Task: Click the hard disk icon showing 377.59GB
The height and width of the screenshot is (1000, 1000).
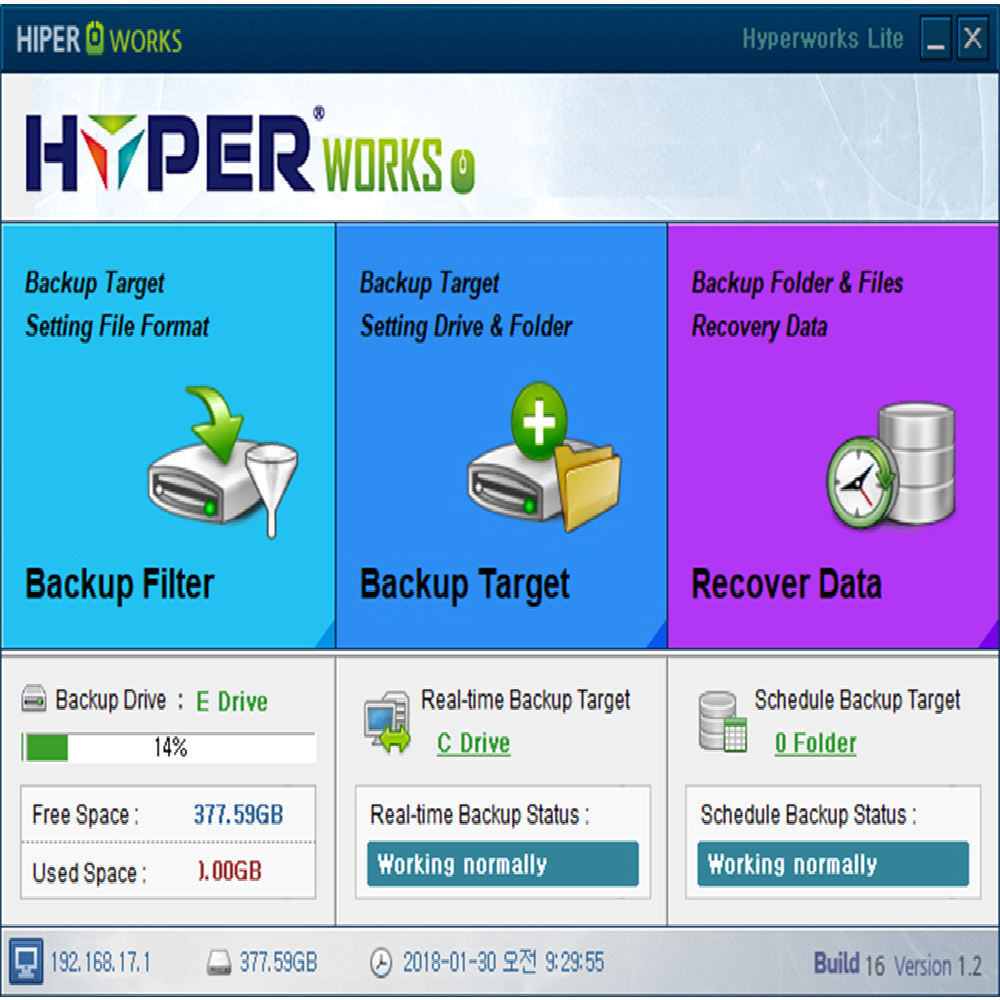Action: (x=217, y=962)
